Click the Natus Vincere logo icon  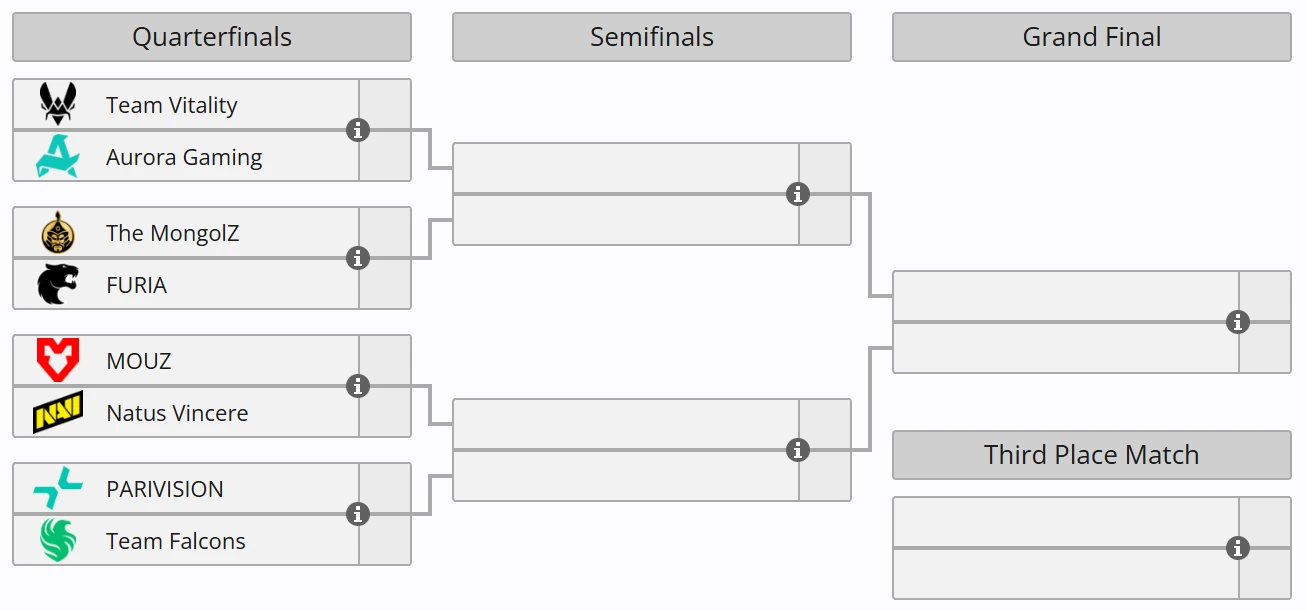[58, 413]
